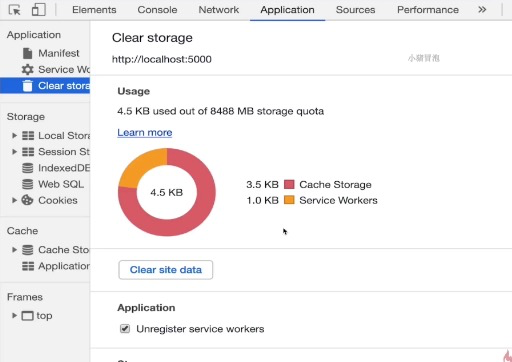Open the Manifest file icon entry
The height and width of the screenshot is (362, 512).
pyautogui.click(x=27, y=53)
